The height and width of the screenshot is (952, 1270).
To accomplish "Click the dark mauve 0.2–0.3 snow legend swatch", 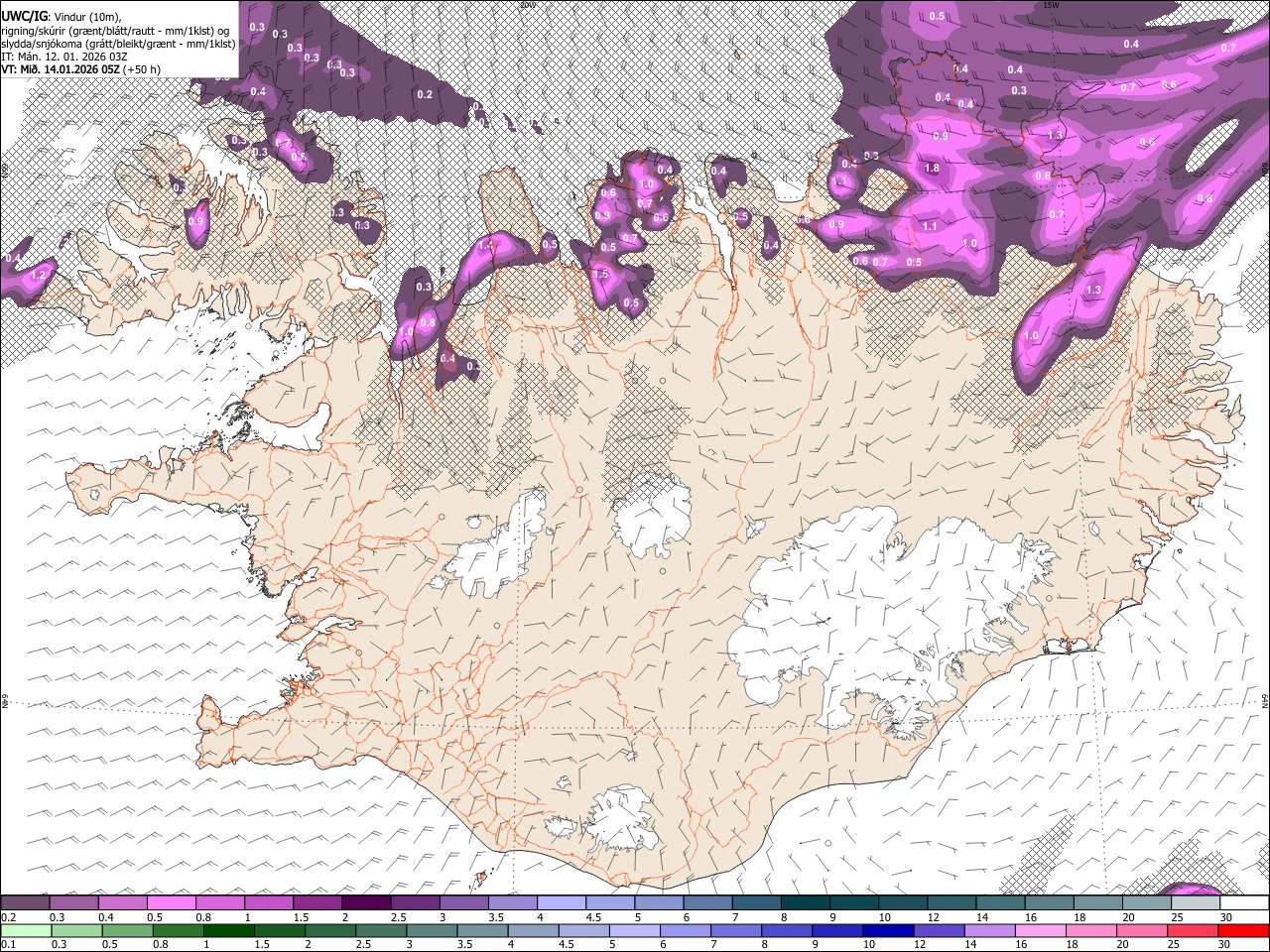I will [25, 902].
